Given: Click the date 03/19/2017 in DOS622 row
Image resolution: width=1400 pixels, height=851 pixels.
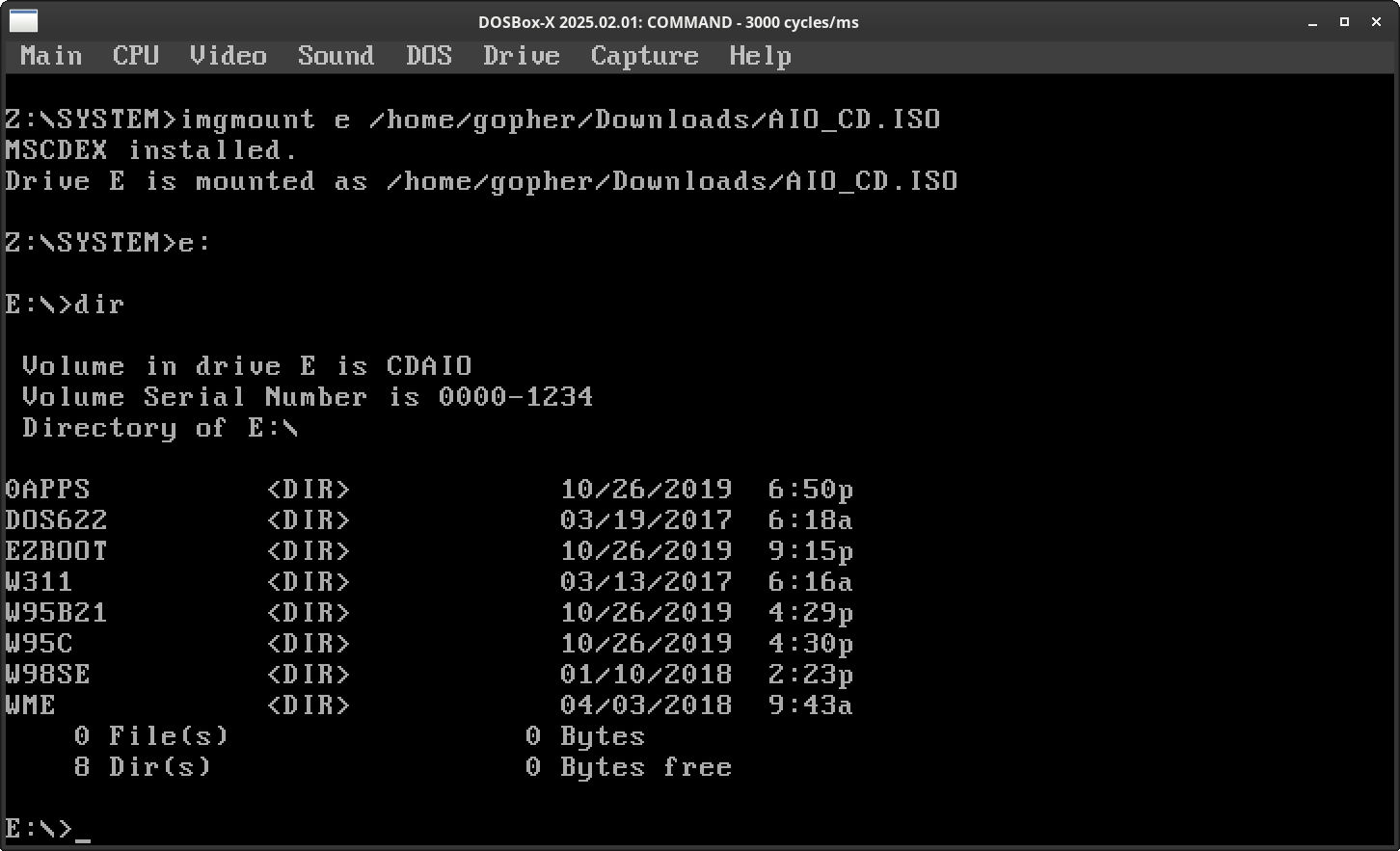Looking at the screenshot, I should pyautogui.click(x=646, y=520).
